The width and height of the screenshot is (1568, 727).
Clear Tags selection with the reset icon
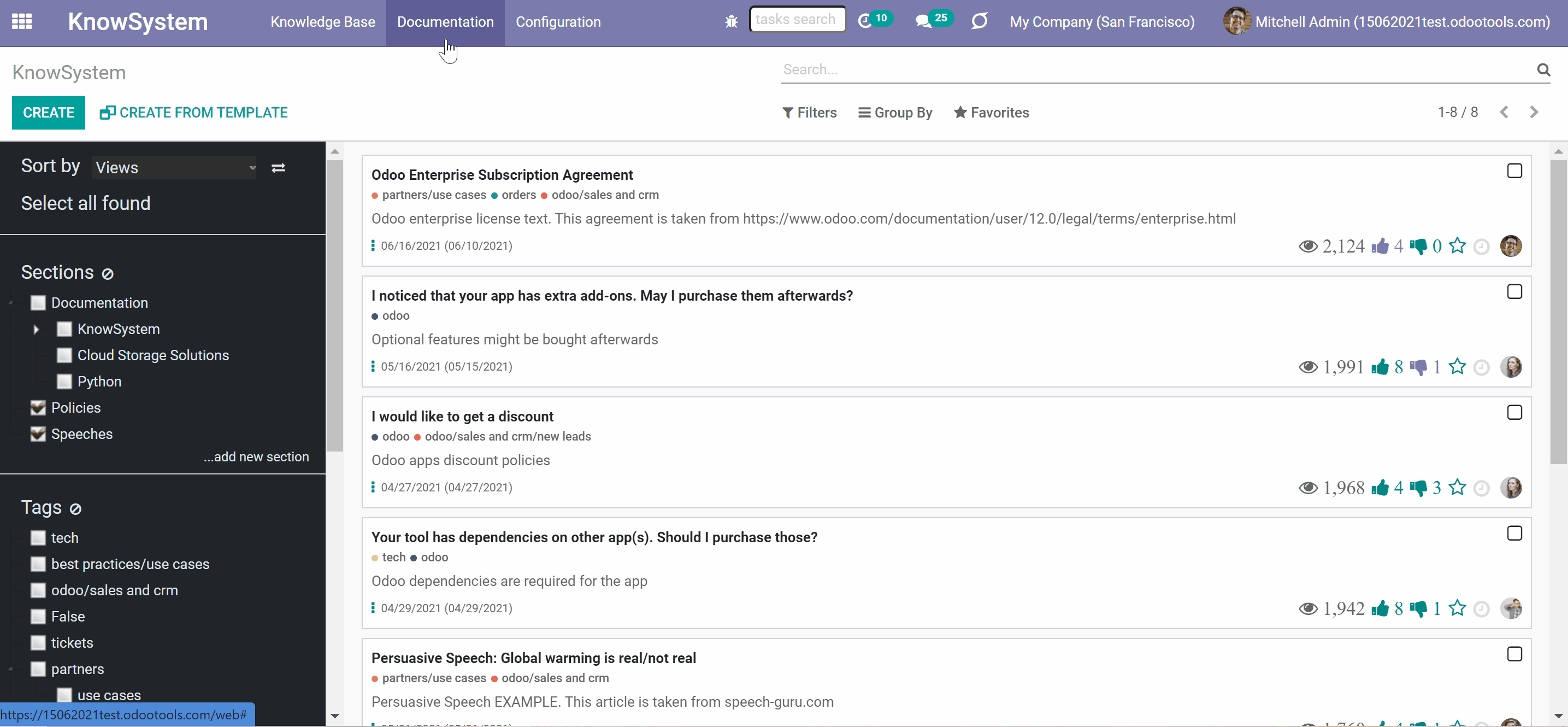(x=75, y=509)
